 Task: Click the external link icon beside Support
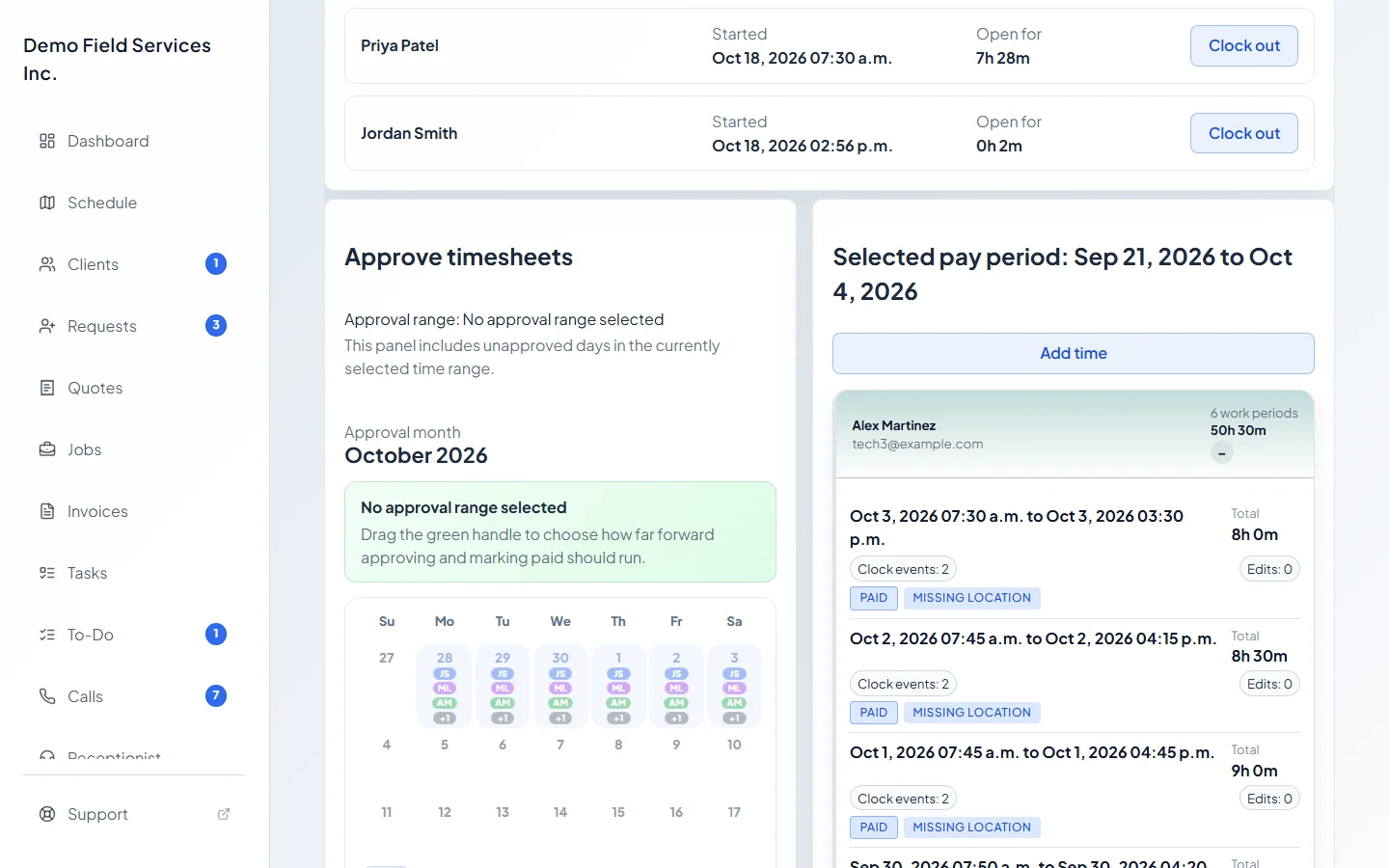pos(224,814)
